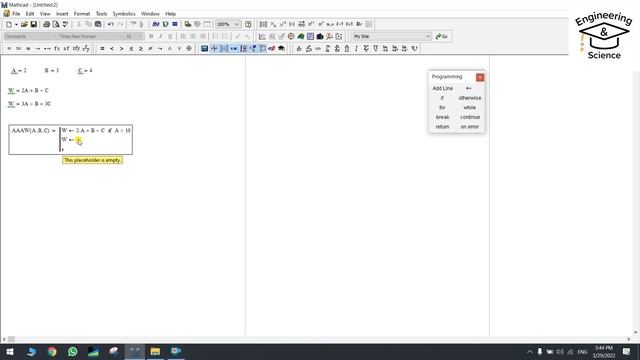Open the New worksheet template dropdown arrow
This screenshot has width=640, height=360.
pyautogui.click(x=16, y=24)
